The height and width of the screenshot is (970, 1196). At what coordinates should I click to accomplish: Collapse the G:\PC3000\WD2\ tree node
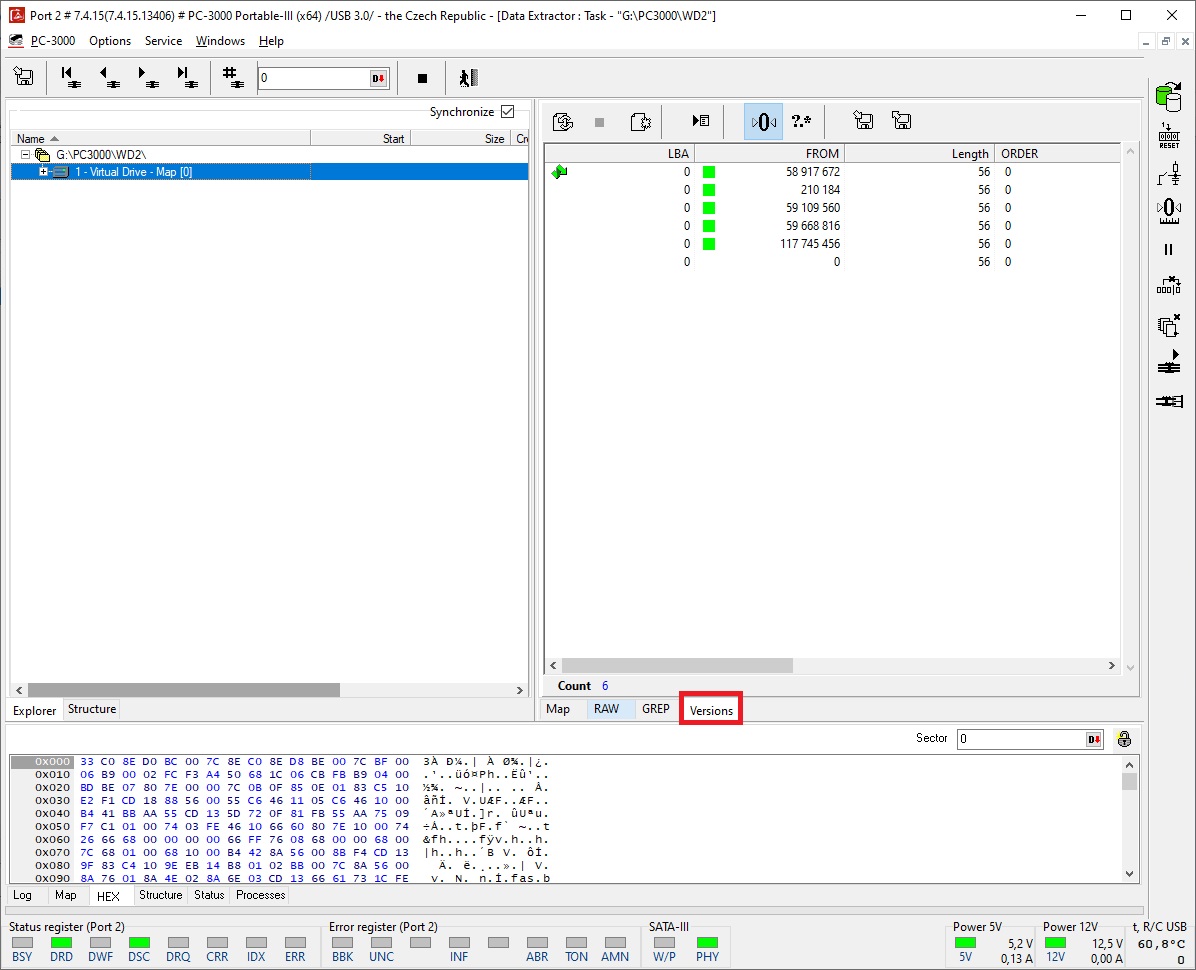[x=26, y=155]
